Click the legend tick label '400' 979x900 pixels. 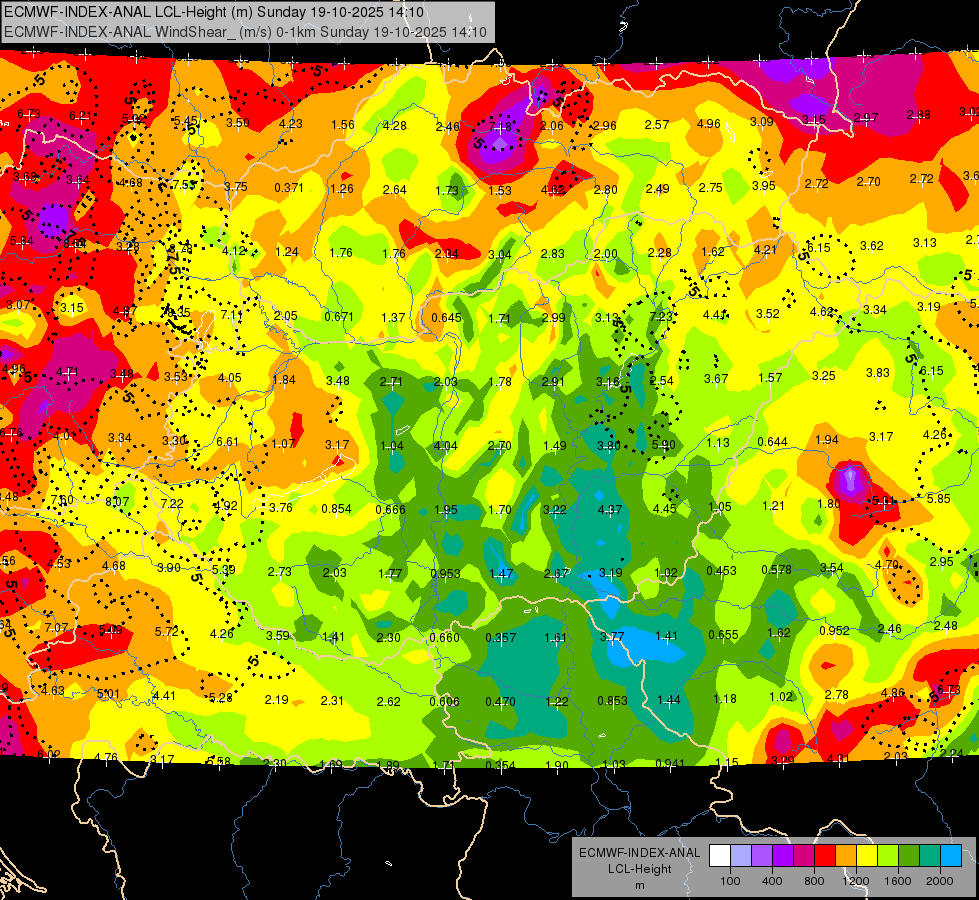coord(772,881)
